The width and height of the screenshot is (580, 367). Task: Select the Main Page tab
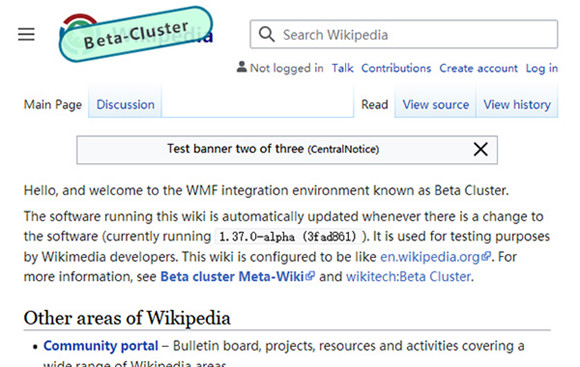coord(53,105)
